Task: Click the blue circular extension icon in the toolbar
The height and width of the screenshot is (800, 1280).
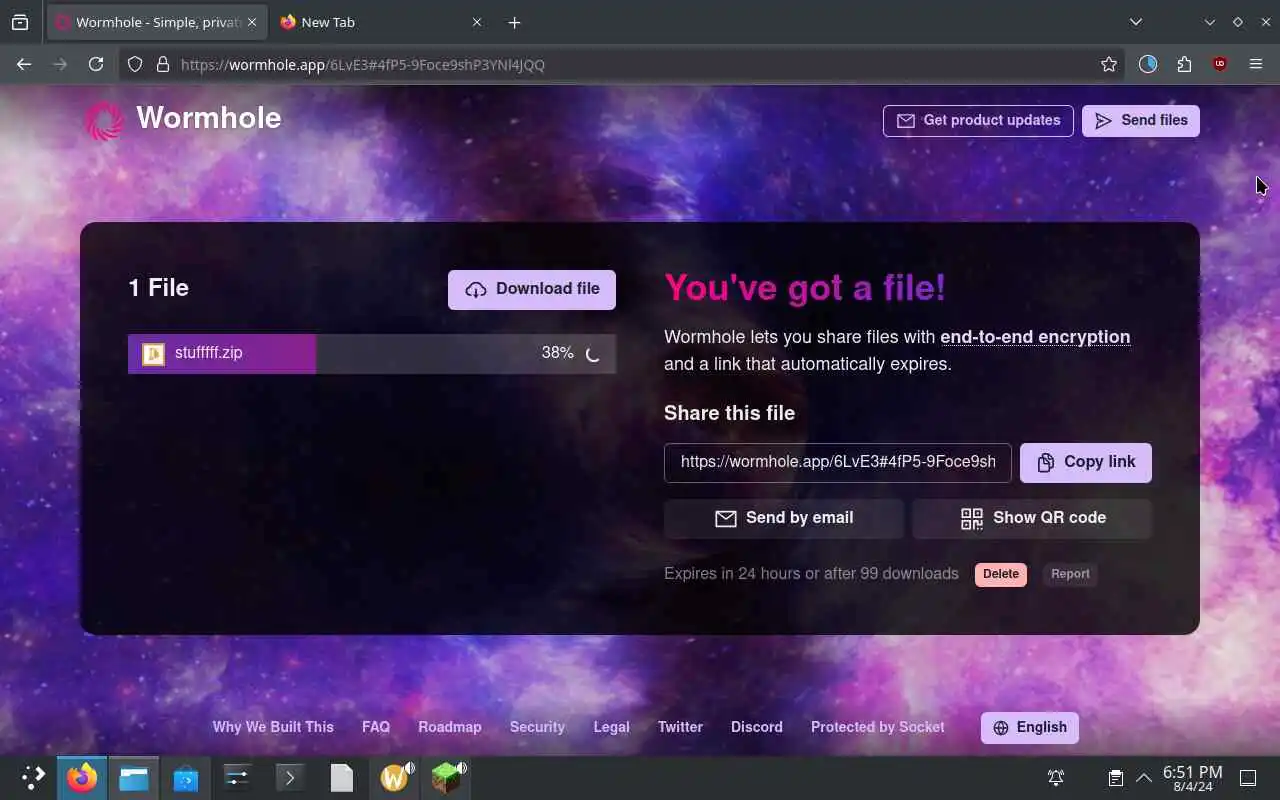Action: (x=1148, y=64)
